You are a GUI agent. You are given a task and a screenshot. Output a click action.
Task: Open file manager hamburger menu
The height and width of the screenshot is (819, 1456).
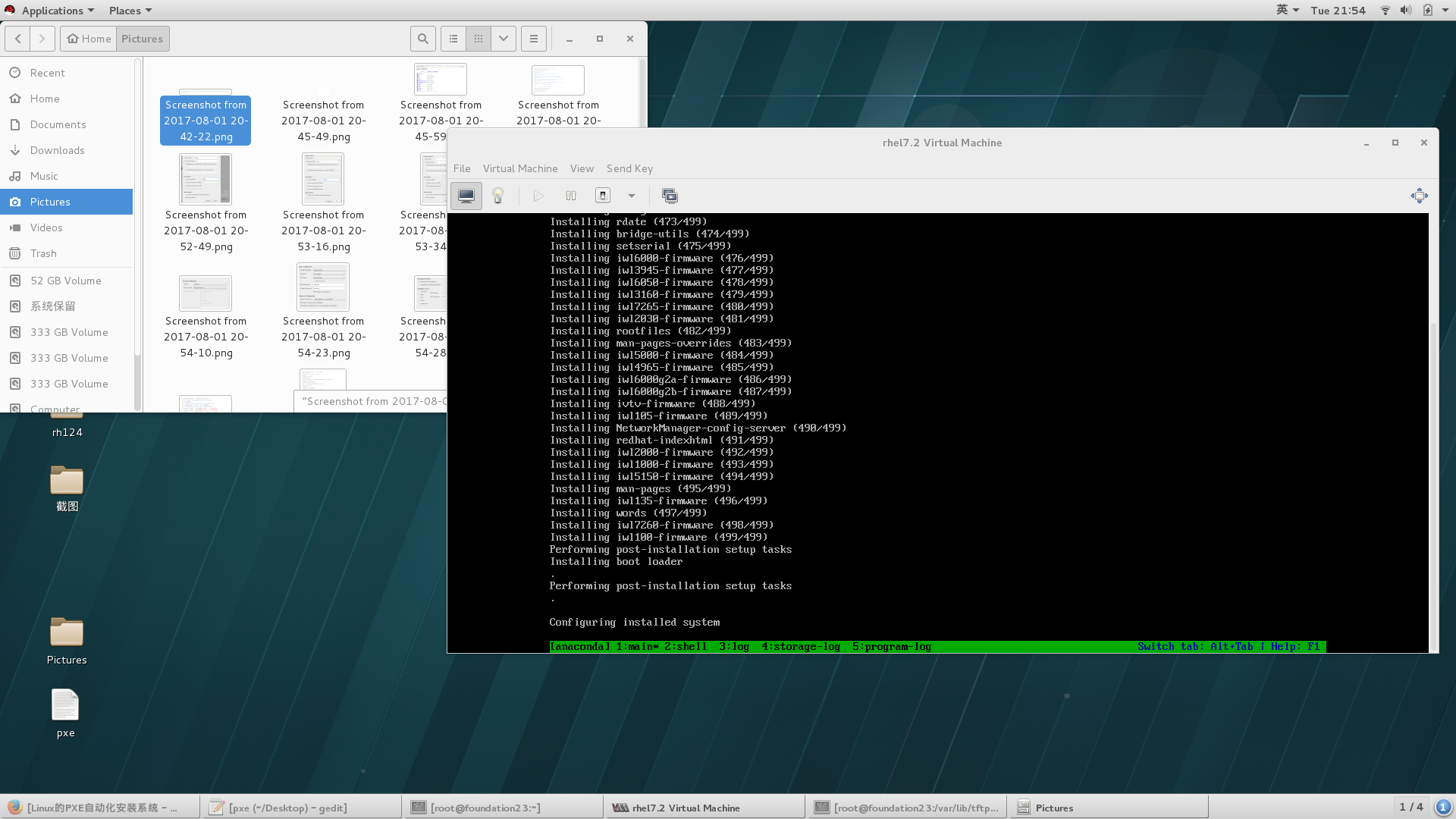[533, 39]
